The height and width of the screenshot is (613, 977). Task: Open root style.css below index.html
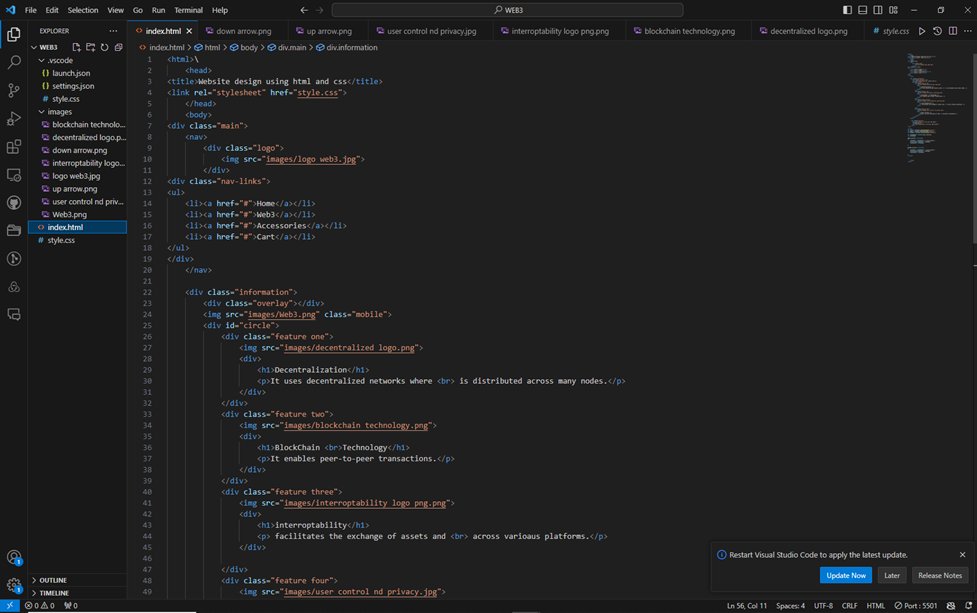click(x=61, y=240)
